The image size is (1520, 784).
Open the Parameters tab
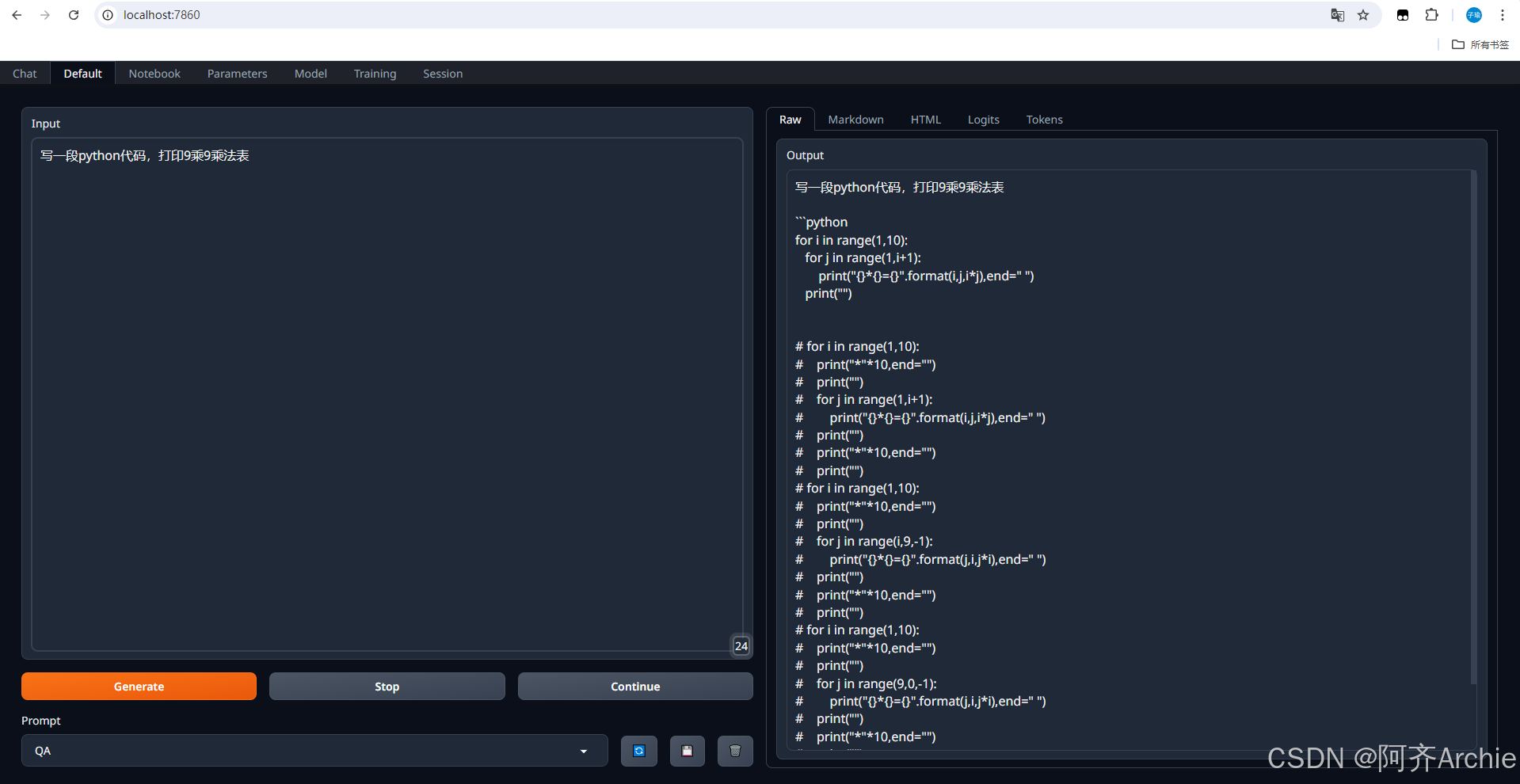pos(237,73)
